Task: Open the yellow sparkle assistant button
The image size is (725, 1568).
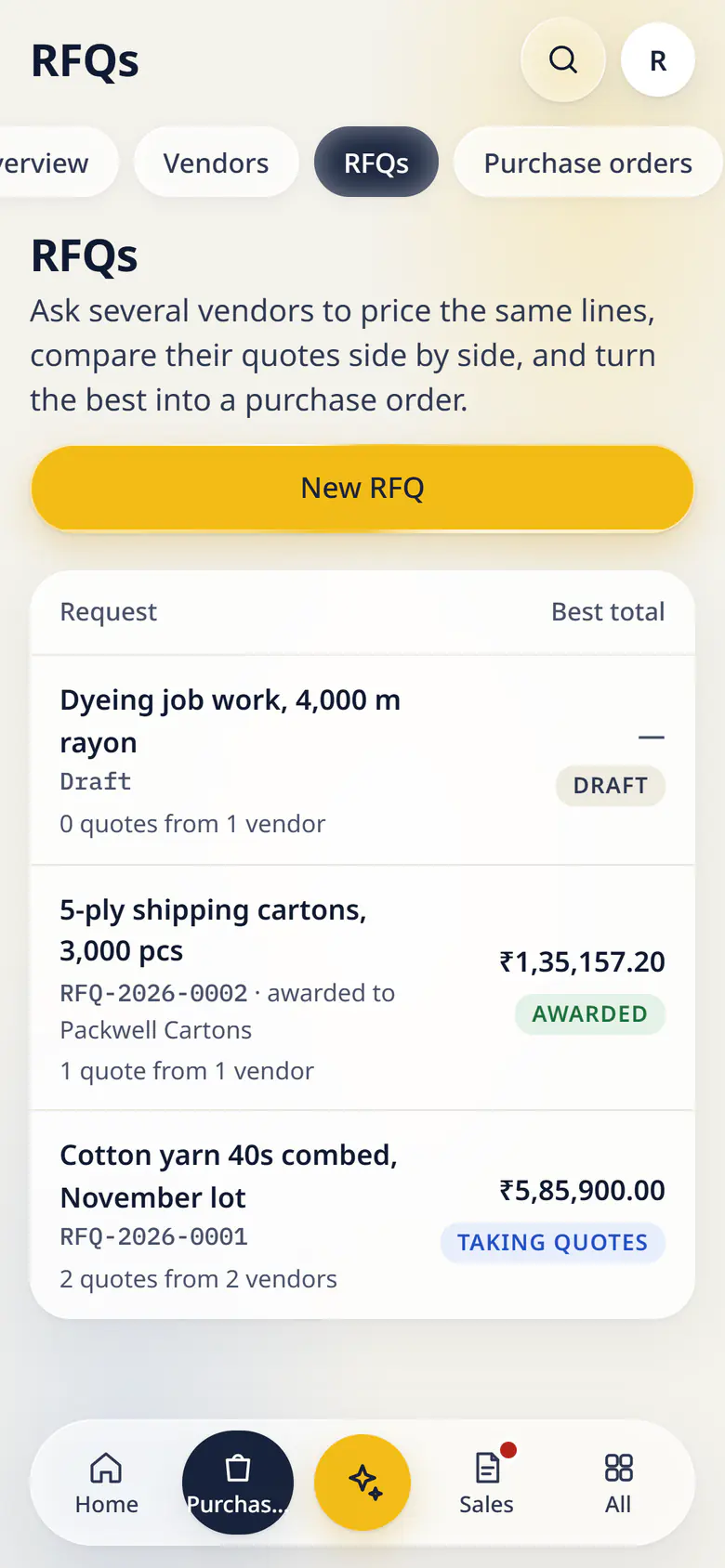Action: click(x=362, y=1483)
